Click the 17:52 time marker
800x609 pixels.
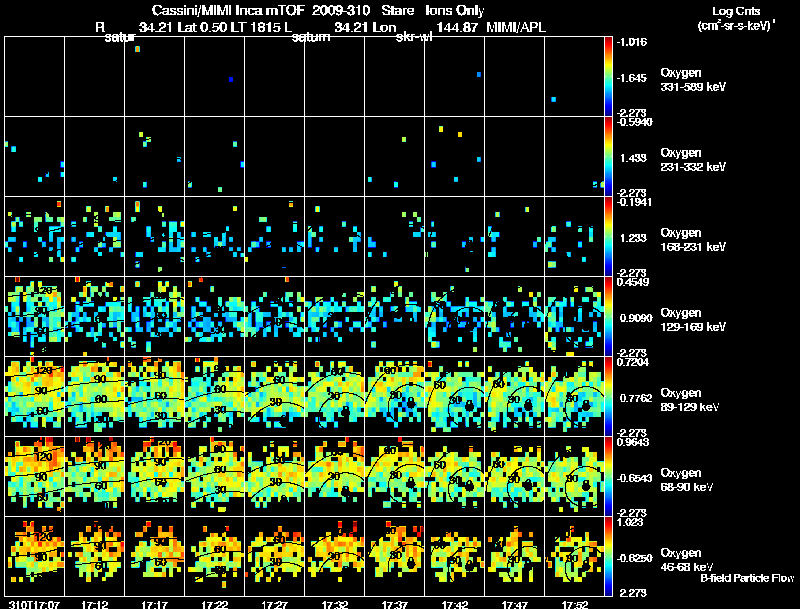(574, 604)
